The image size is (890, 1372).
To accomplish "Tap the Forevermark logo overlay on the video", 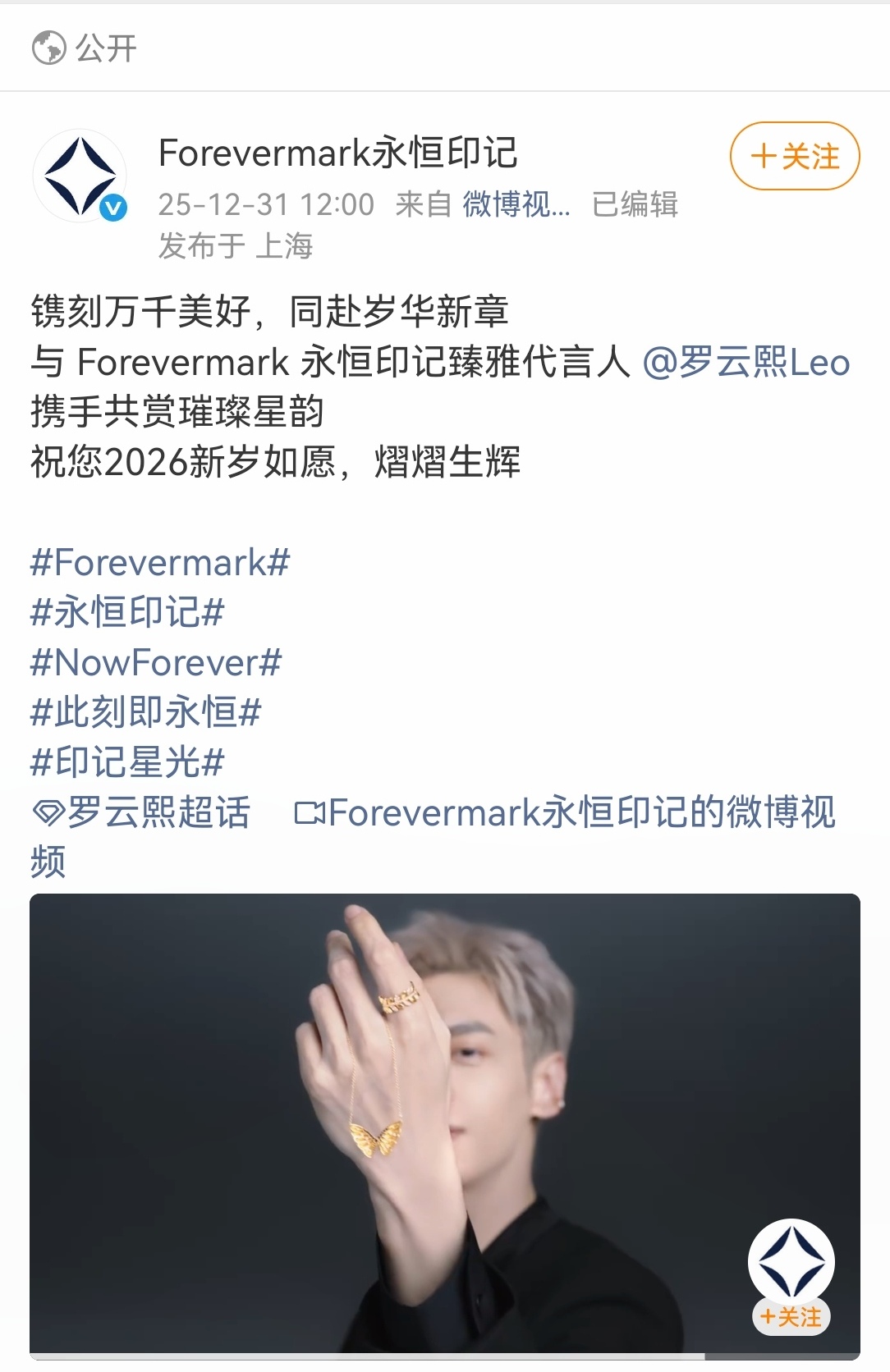I will (791, 1261).
